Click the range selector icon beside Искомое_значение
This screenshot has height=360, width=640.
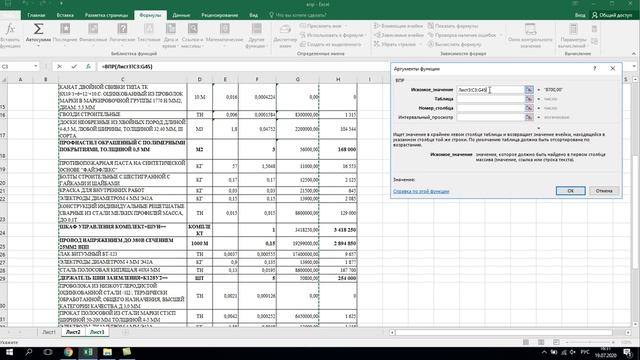529,89
